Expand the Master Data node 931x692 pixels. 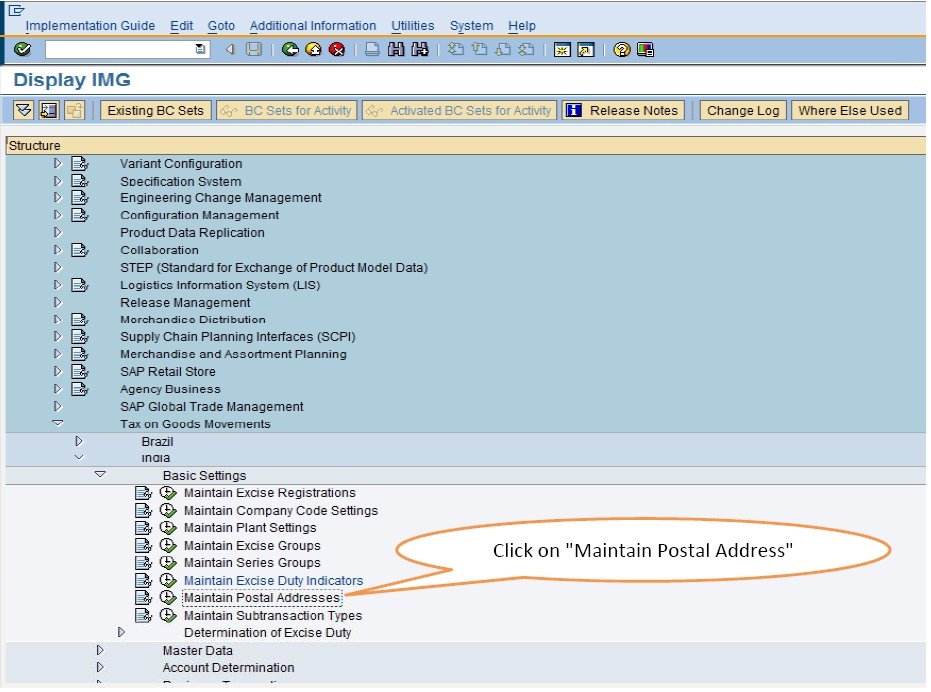(100, 650)
